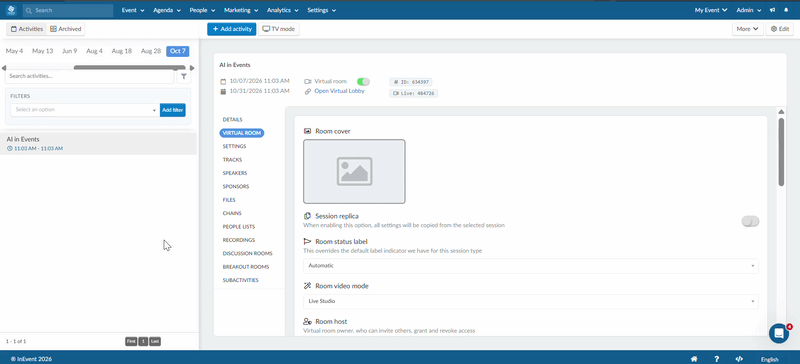The height and width of the screenshot is (364, 800).
Task: Click the announcements megaphone icon
Action: click(x=773, y=10)
